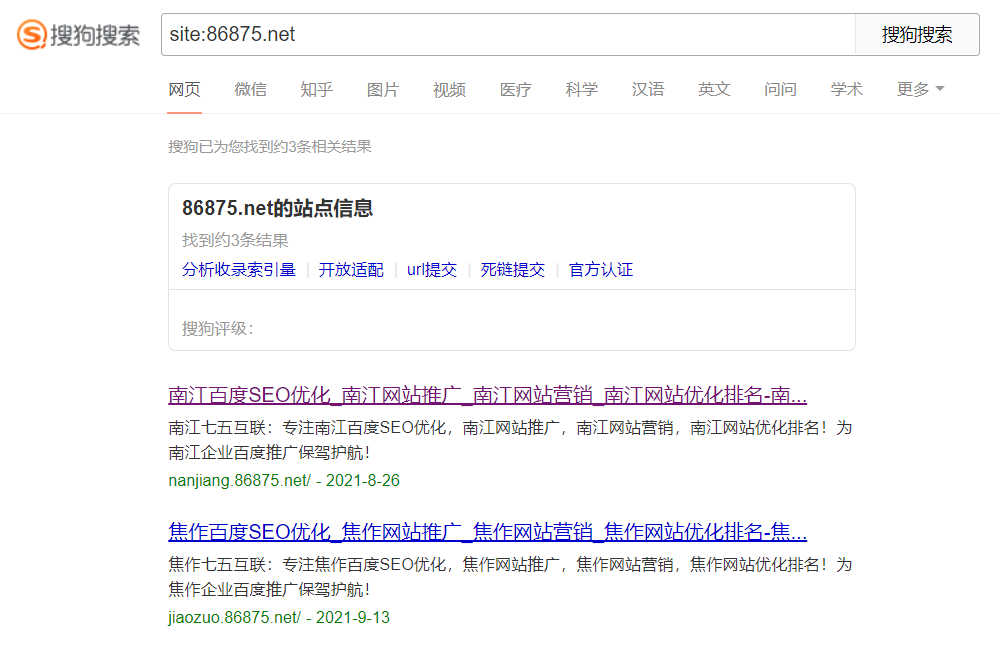Switch to the 微信 tab

(x=250, y=90)
